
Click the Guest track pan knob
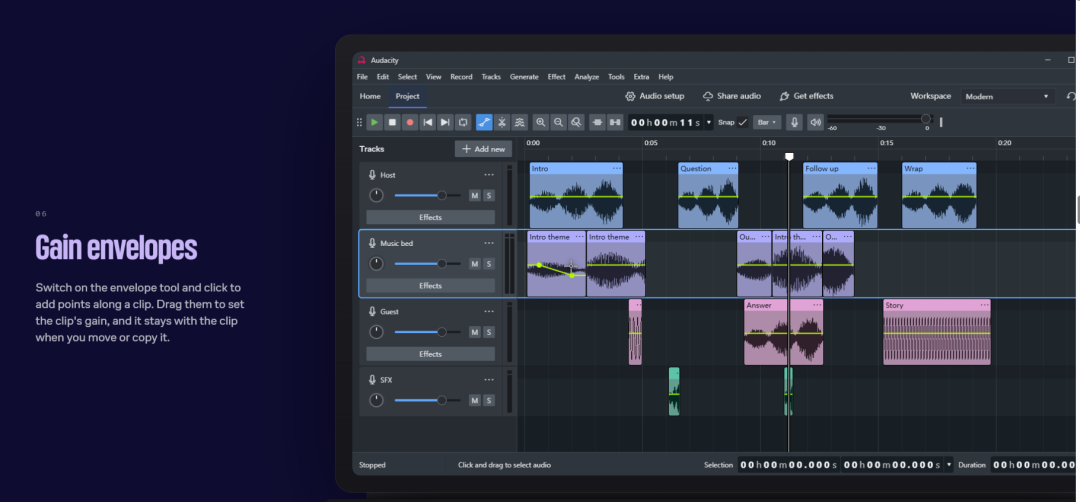pos(376,332)
